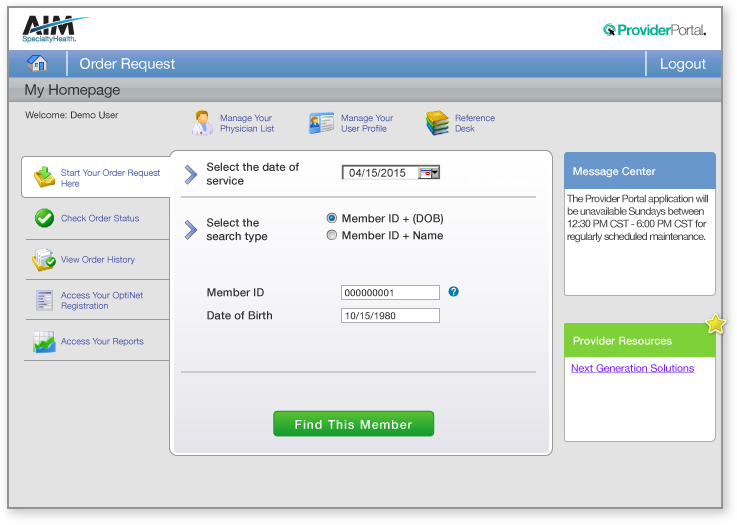Click the home icon in navigation bar
Image resolution: width=737 pixels, height=525 pixels.
(x=38, y=63)
